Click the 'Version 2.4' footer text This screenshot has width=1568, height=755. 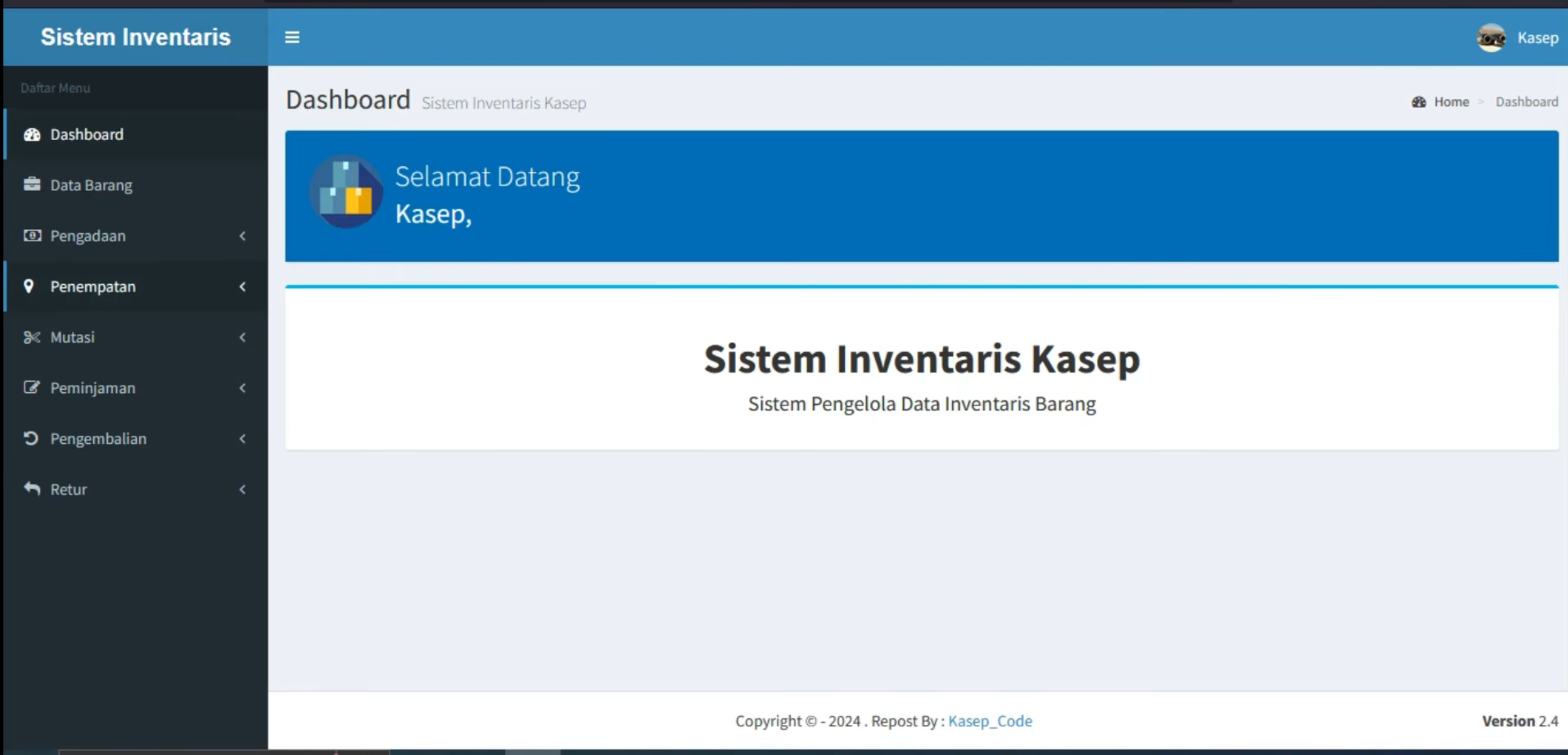point(1520,721)
